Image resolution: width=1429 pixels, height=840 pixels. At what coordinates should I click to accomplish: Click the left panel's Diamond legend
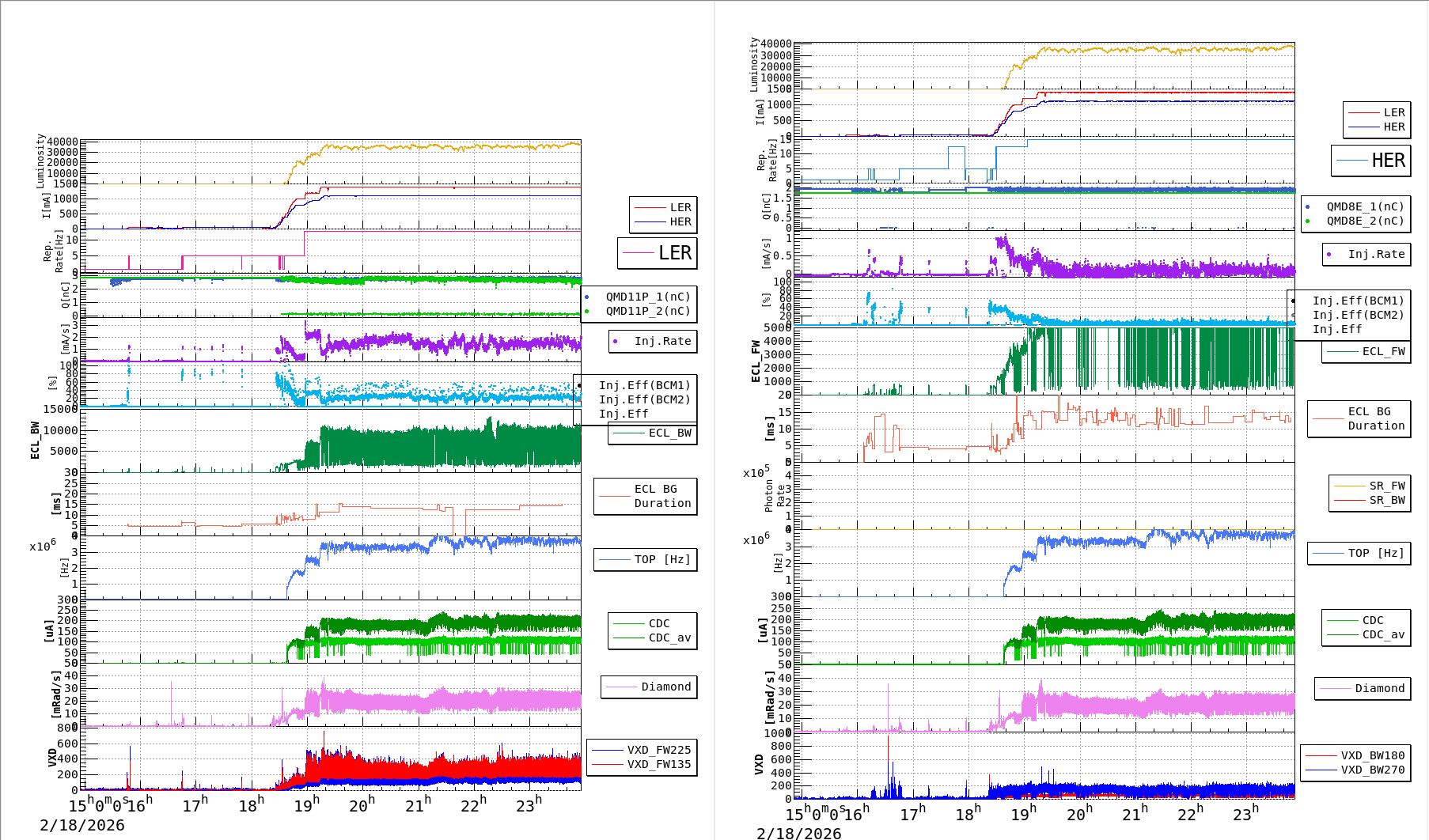649,687
